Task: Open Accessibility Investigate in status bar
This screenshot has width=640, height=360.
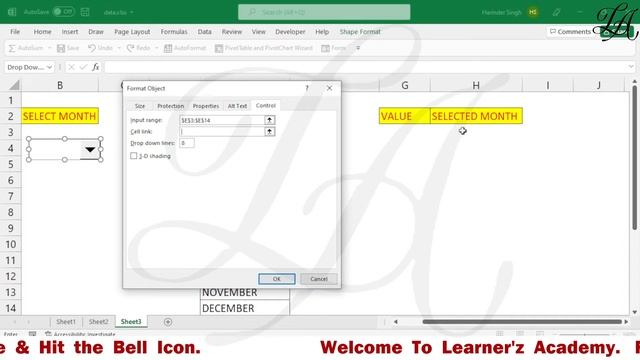Action: coord(80,334)
